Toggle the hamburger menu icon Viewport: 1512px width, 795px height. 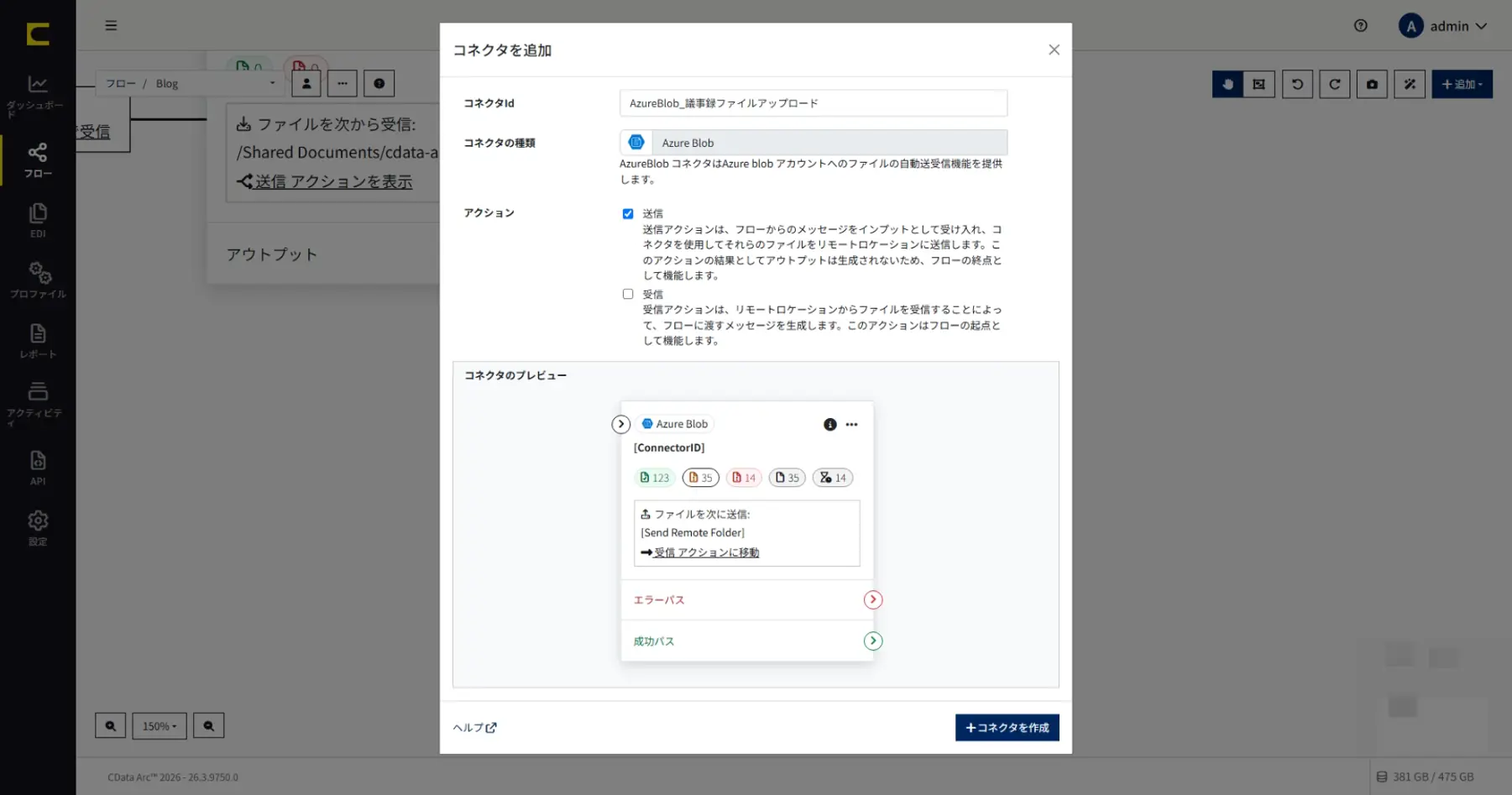click(x=111, y=26)
